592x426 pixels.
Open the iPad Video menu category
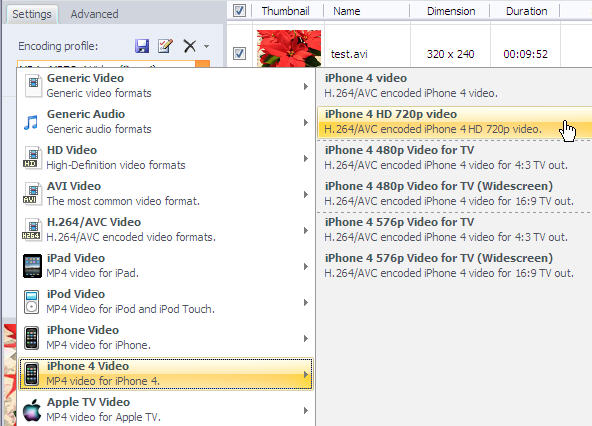click(x=166, y=265)
